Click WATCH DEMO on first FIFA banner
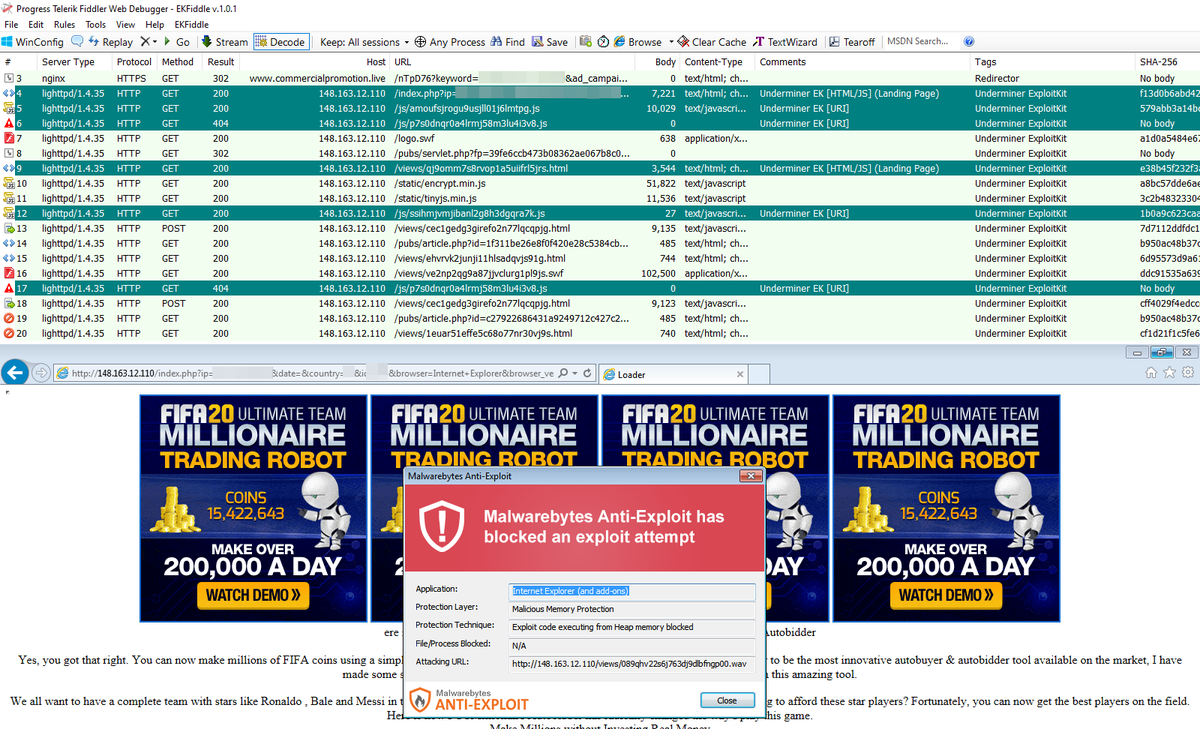 tap(254, 595)
